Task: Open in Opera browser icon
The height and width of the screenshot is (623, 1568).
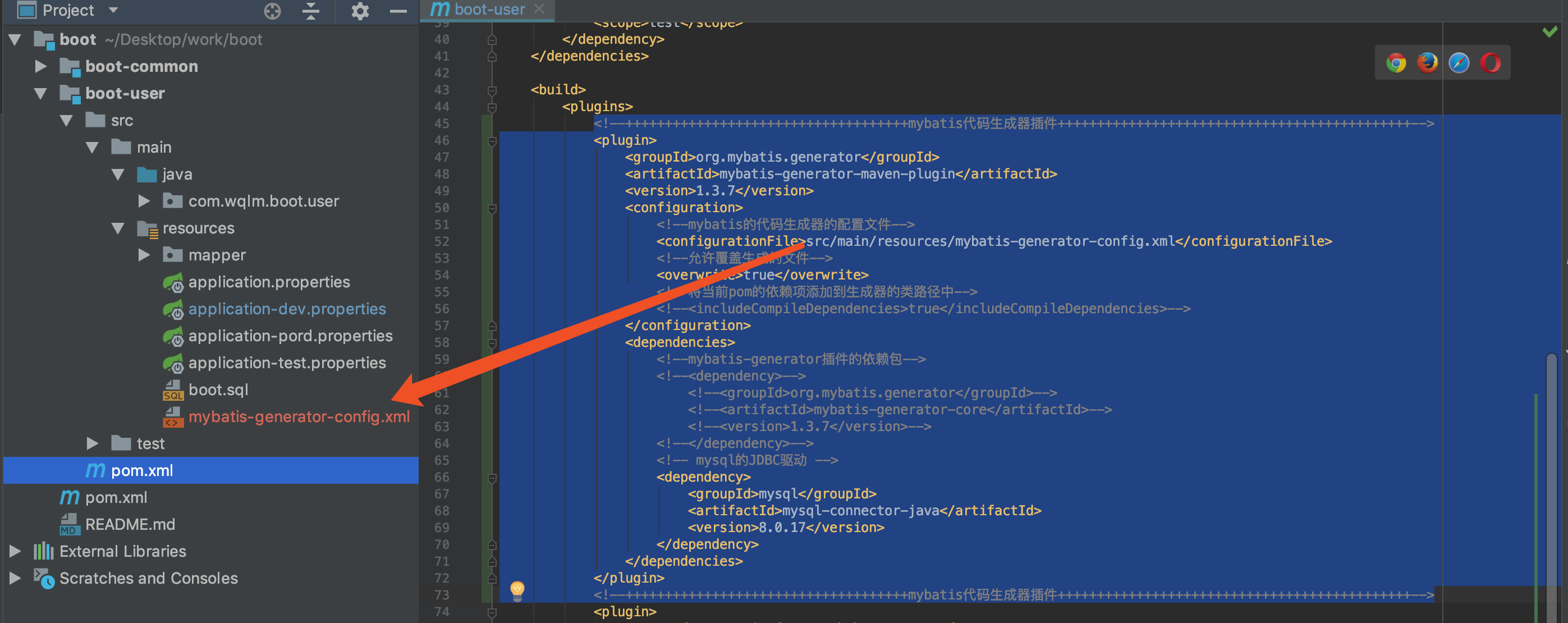Action: coord(1491,63)
